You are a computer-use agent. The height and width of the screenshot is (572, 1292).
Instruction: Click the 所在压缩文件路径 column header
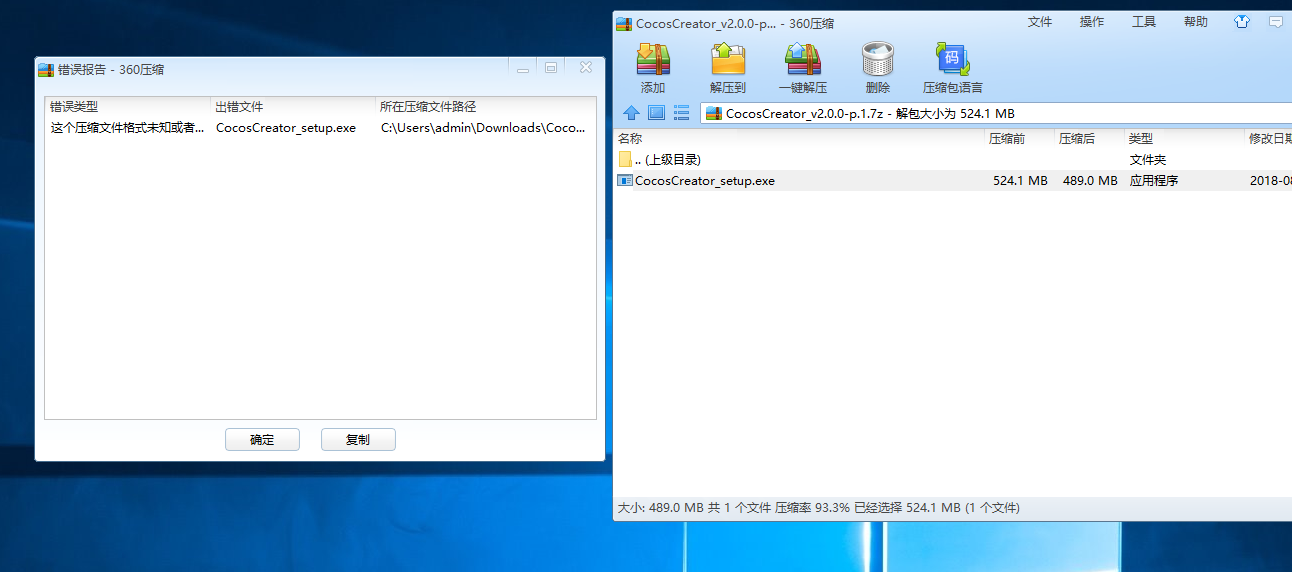tap(486, 106)
